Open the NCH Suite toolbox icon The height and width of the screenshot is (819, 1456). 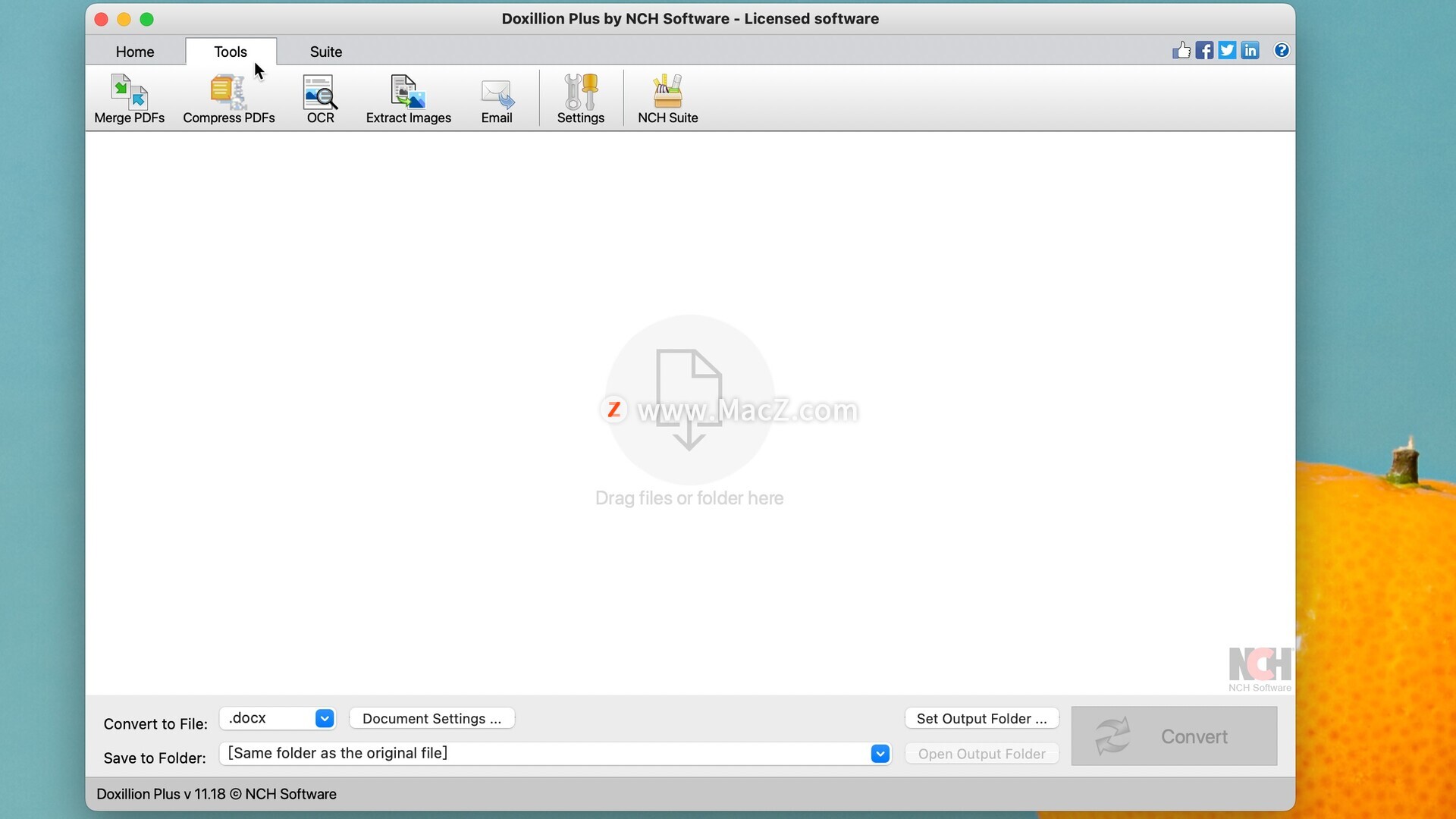click(x=667, y=99)
